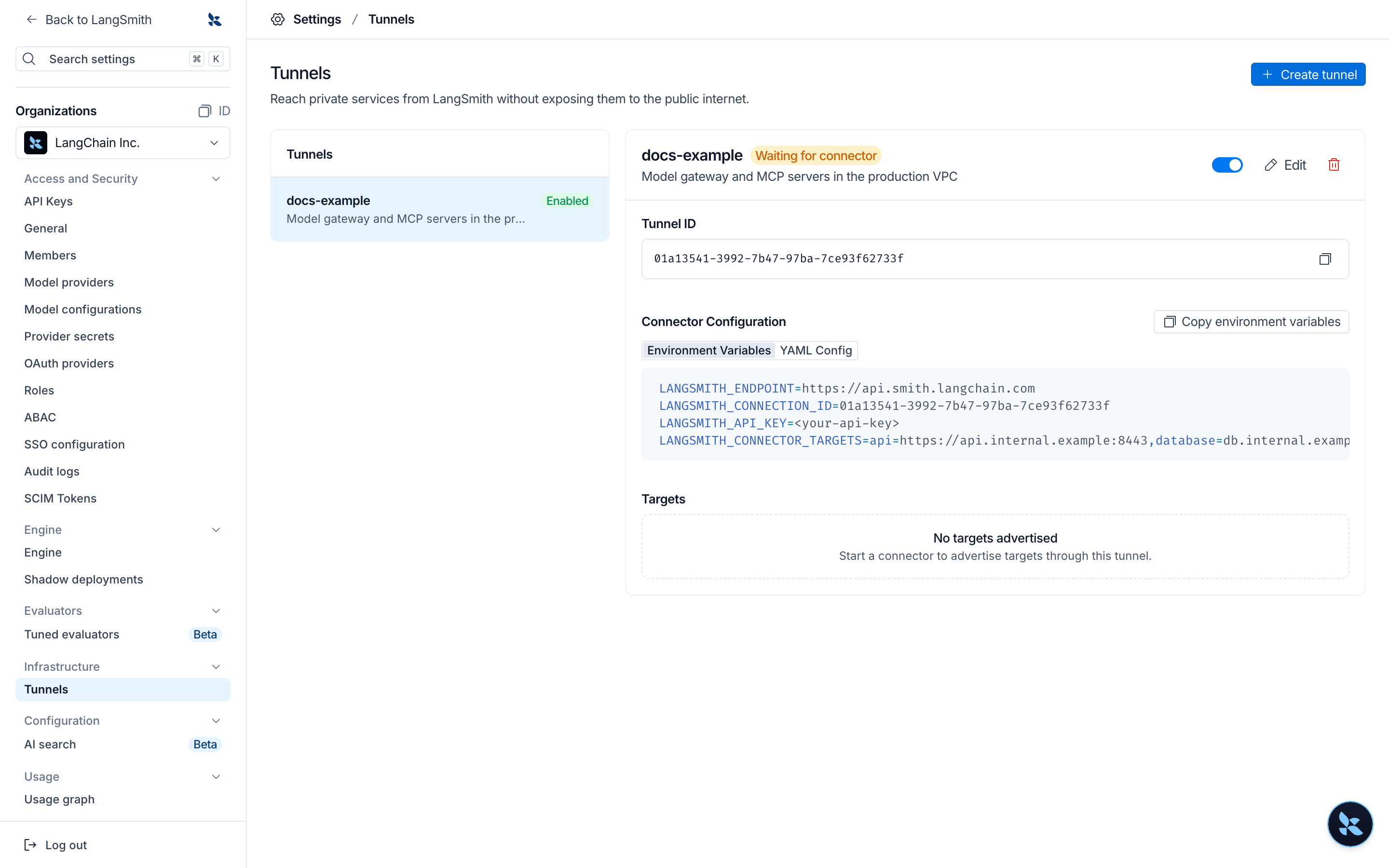
Task: Select Tunnels in the sidebar
Action: (123, 690)
